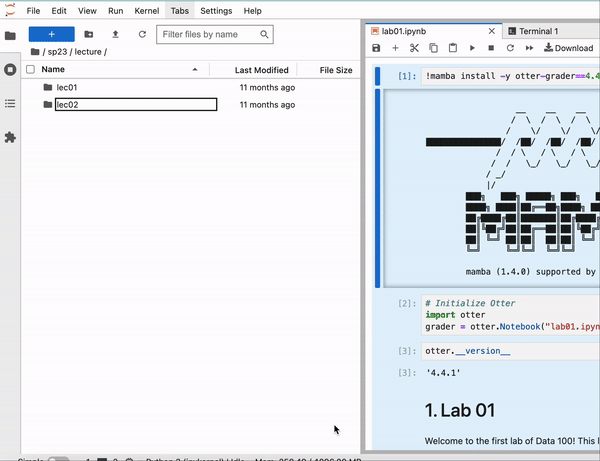Open the Kernel menu
600x461 pixels.
point(147,11)
